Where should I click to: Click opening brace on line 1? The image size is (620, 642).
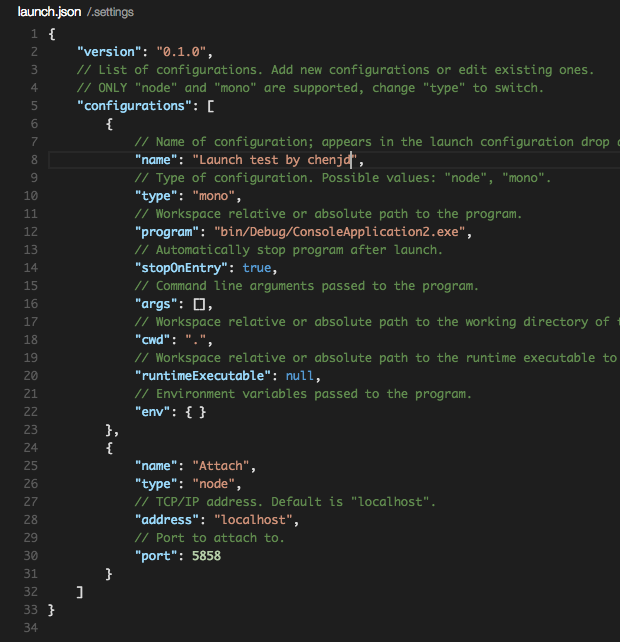[x=52, y=34]
